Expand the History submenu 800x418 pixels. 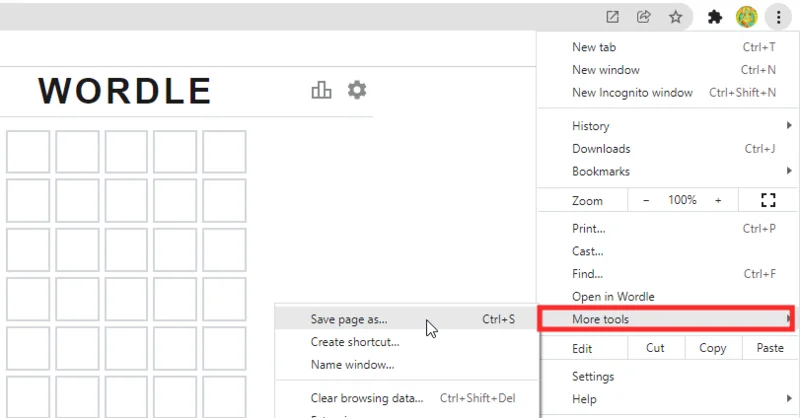click(x=668, y=126)
